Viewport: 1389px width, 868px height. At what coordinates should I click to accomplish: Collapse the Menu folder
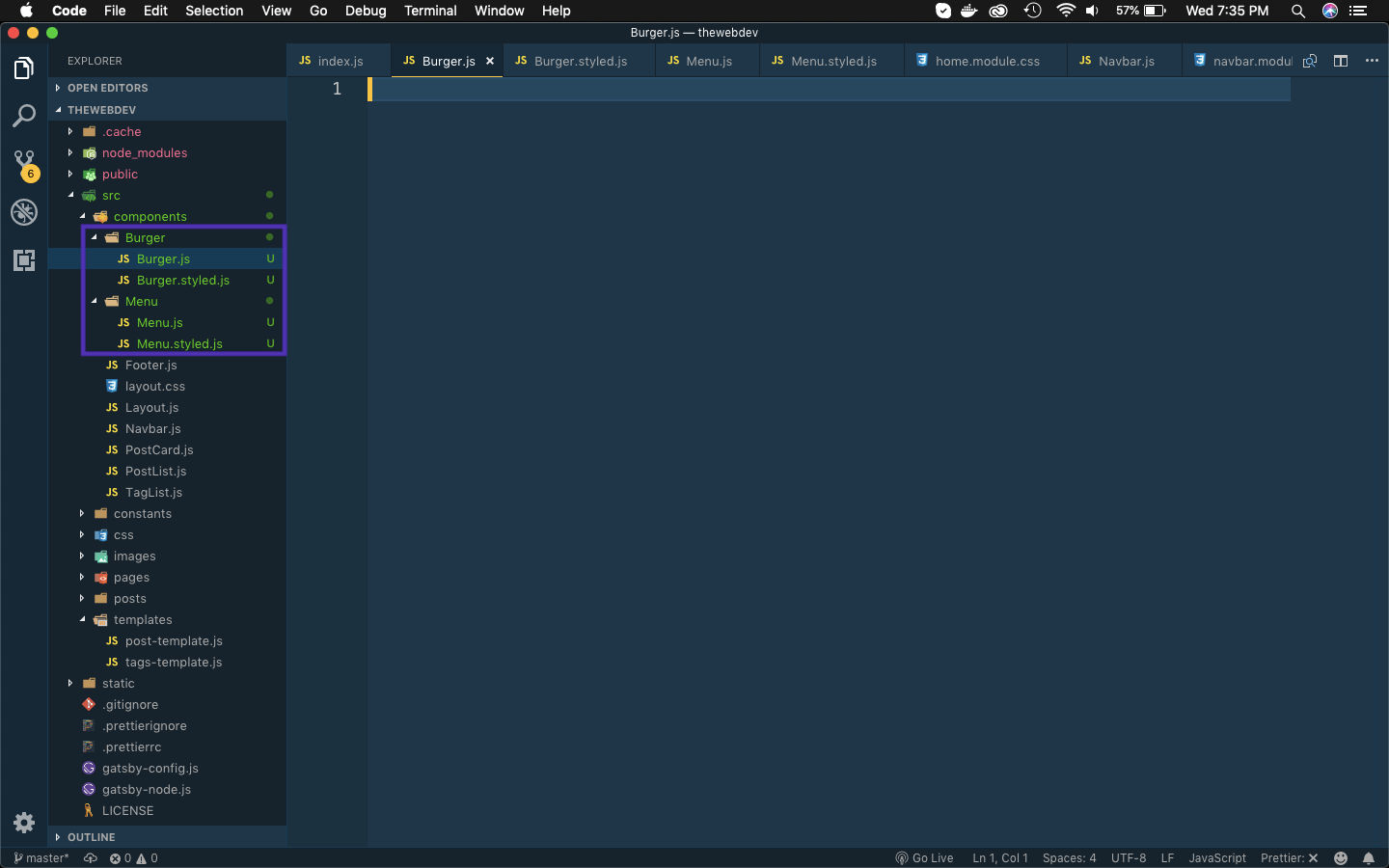click(x=167, y=301)
